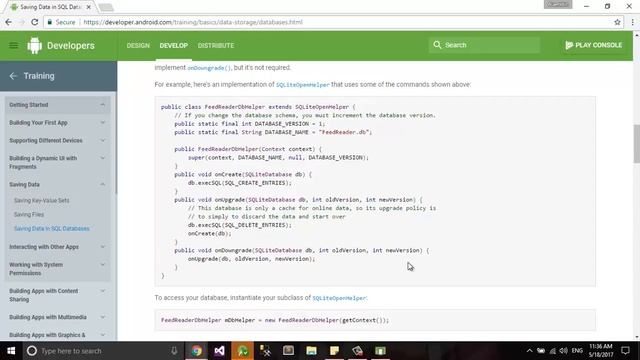Open the hamburger navigation menu
The width and height of the screenshot is (640, 360).
[x=13, y=45]
